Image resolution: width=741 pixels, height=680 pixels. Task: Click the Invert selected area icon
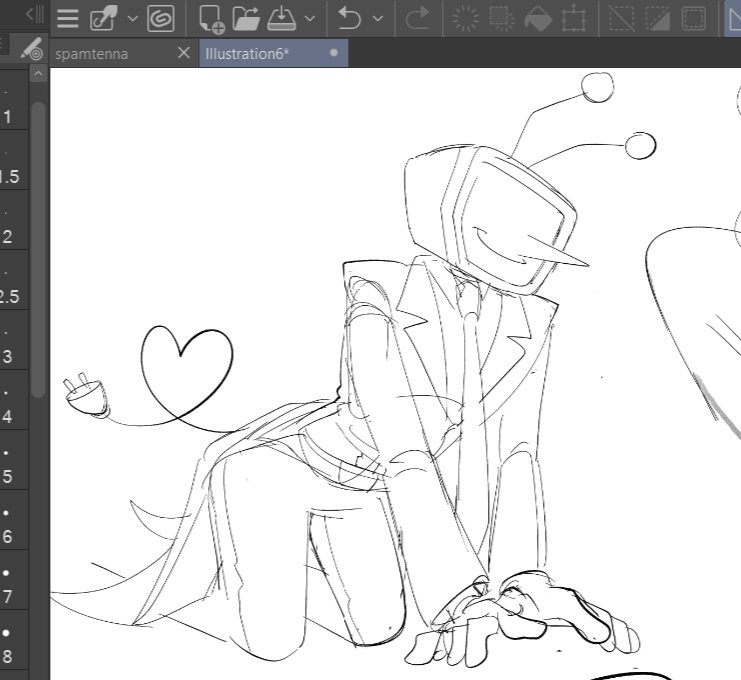pyautogui.click(x=657, y=18)
